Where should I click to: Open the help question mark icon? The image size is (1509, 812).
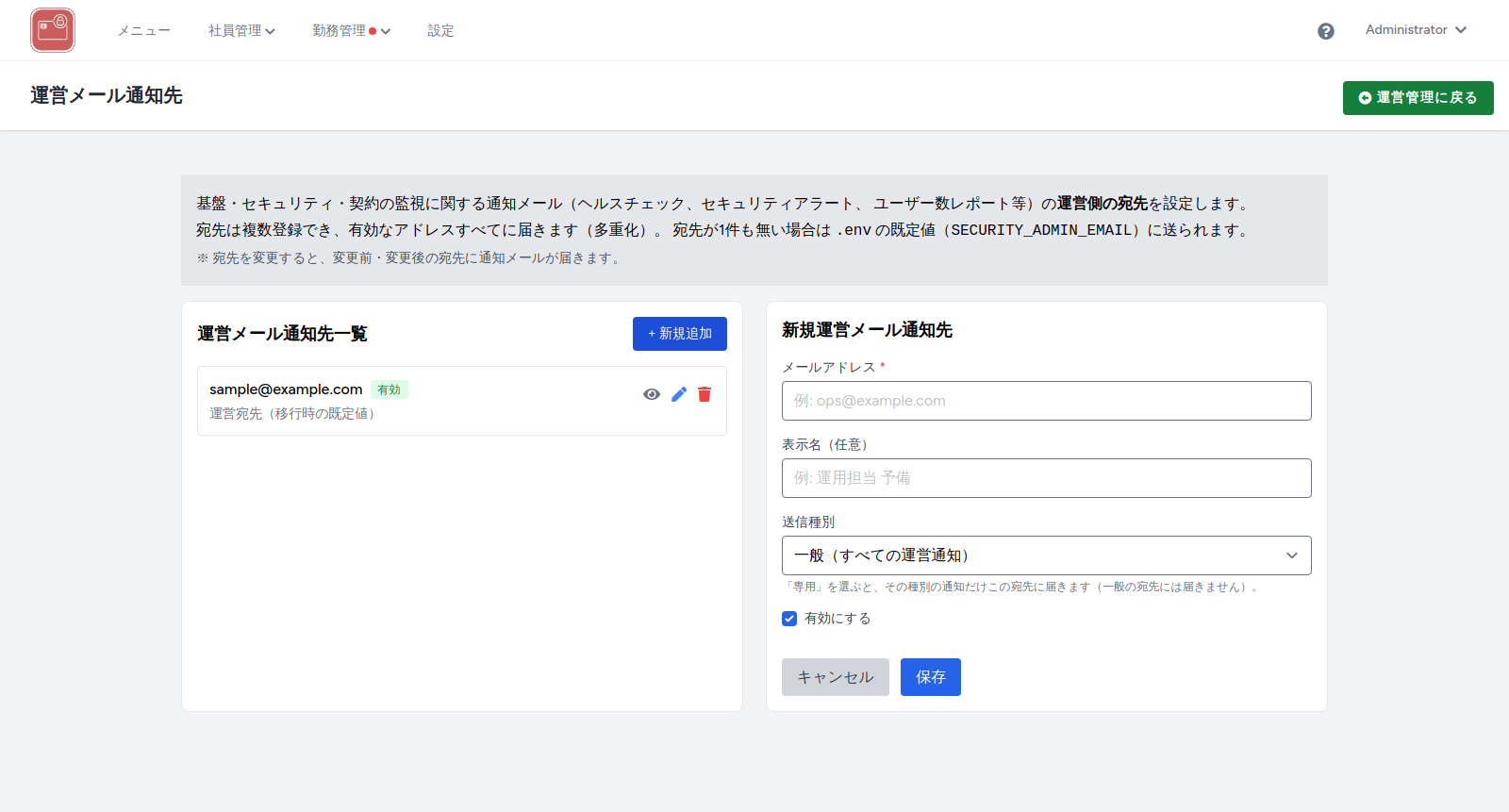tap(1326, 31)
